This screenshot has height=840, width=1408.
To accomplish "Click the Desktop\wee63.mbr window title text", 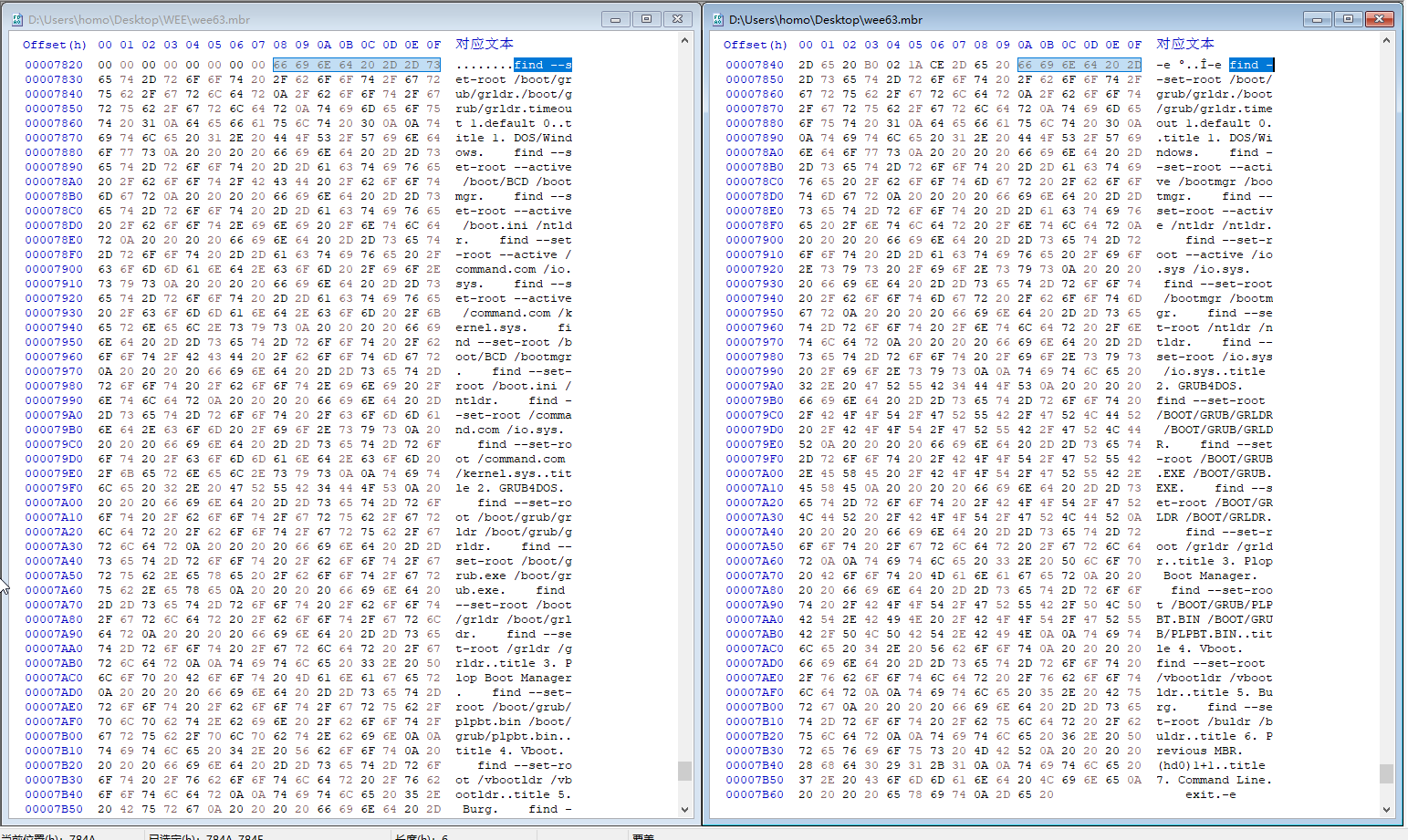I will point(826,19).
